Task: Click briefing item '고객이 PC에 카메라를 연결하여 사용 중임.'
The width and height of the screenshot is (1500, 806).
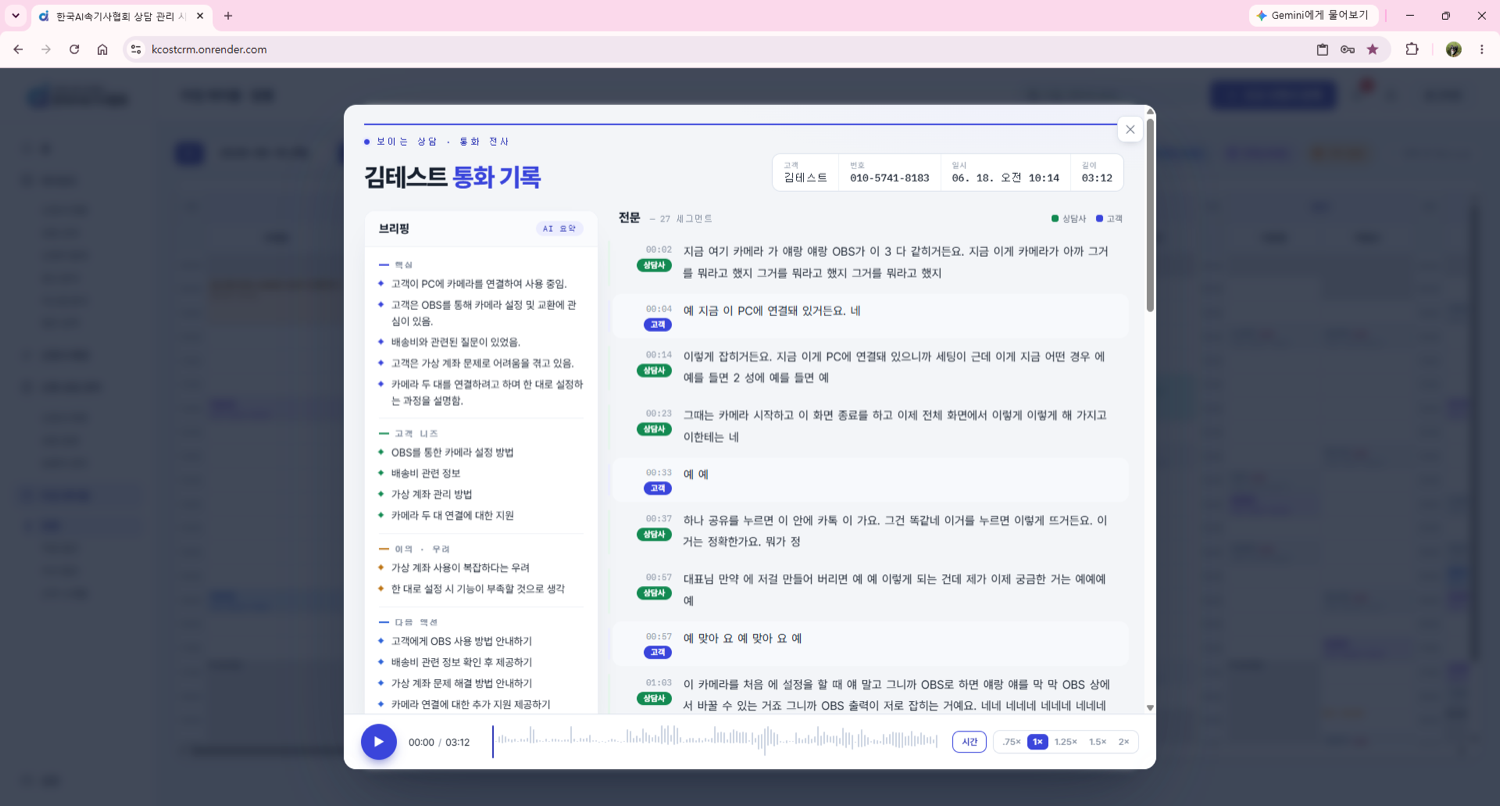Action: tap(478, 284)
